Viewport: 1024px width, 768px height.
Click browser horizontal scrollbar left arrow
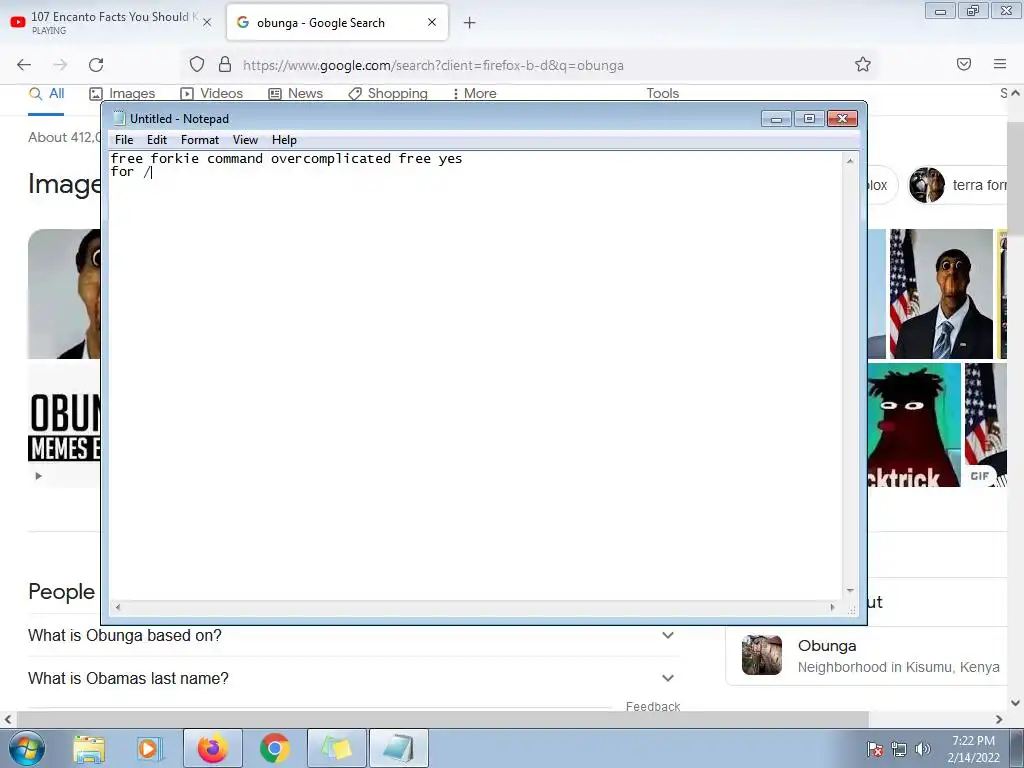(8, 720)
